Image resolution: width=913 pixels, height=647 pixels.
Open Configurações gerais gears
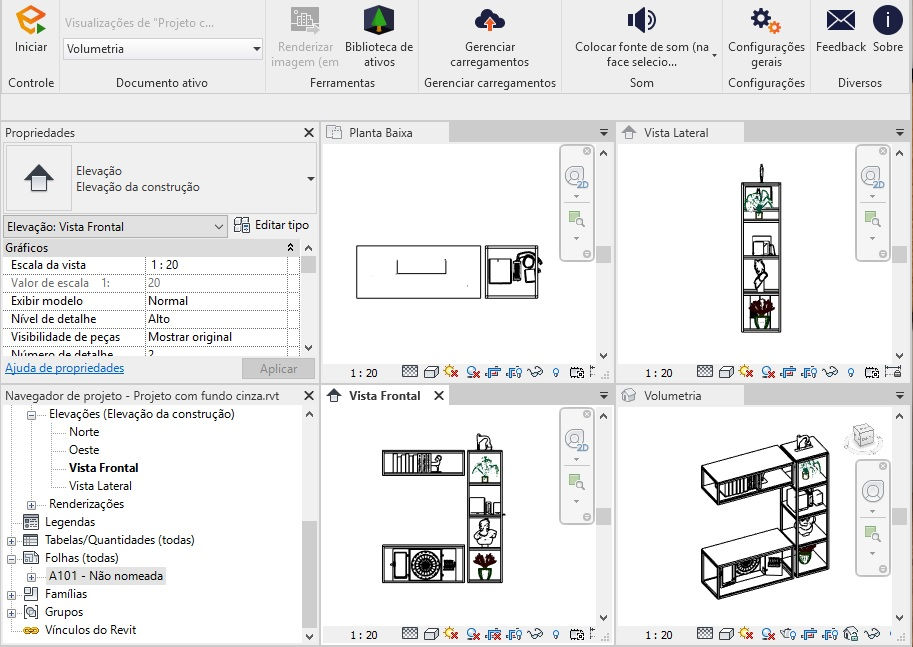766,20
